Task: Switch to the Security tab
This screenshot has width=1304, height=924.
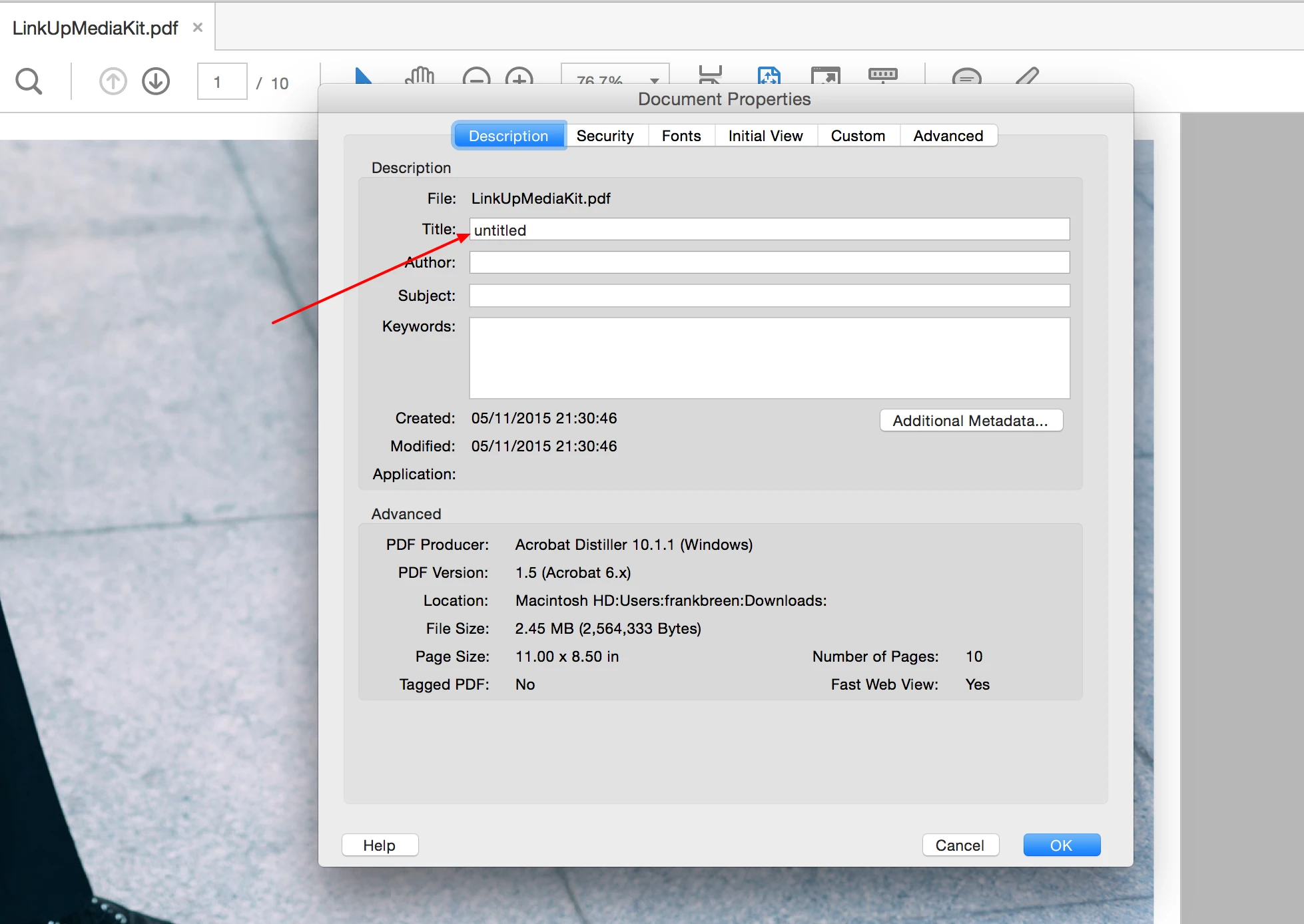Action: coord(605,136)
